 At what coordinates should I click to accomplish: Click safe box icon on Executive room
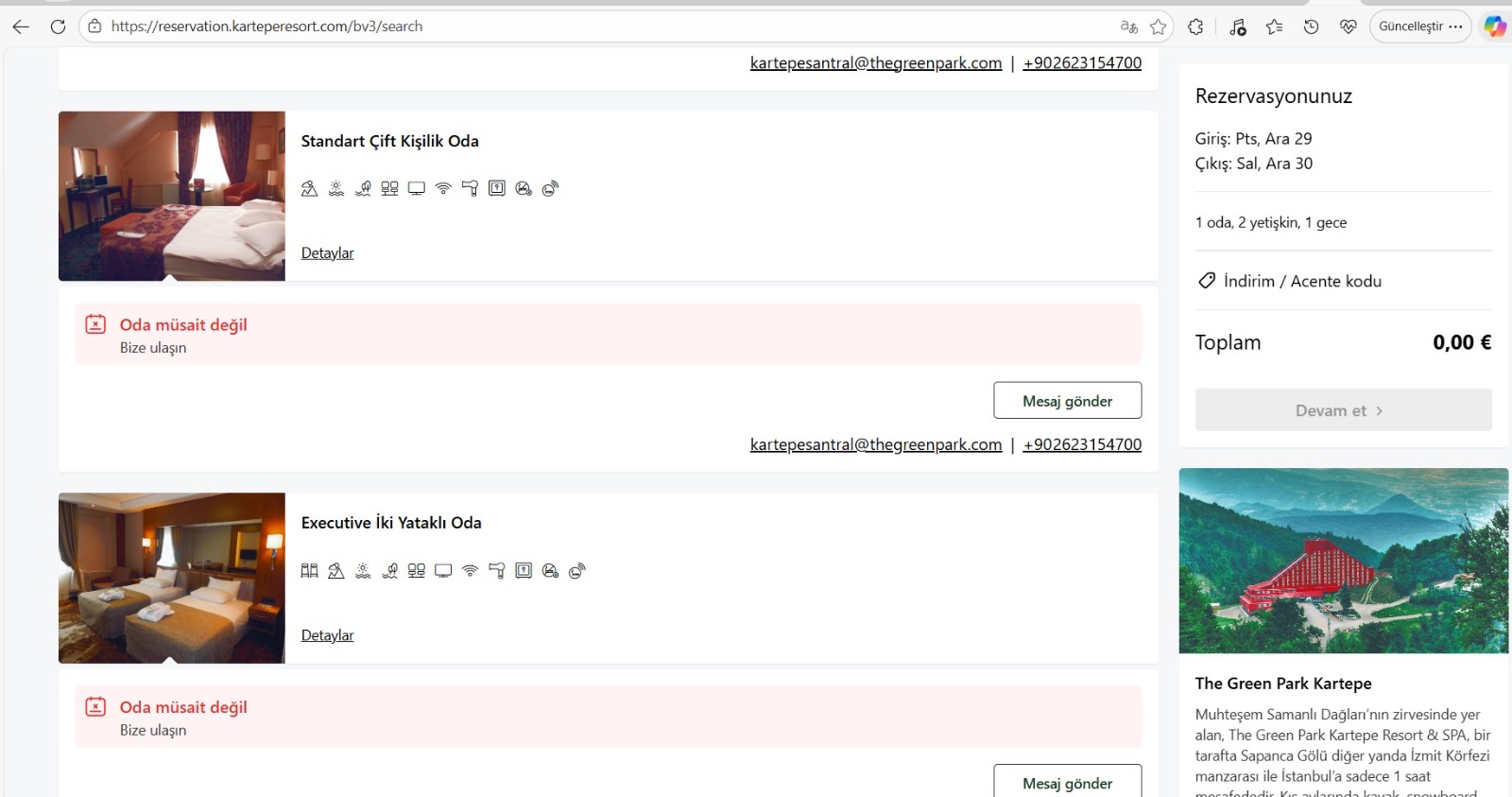pyautogui.click(x=524, y=571)
